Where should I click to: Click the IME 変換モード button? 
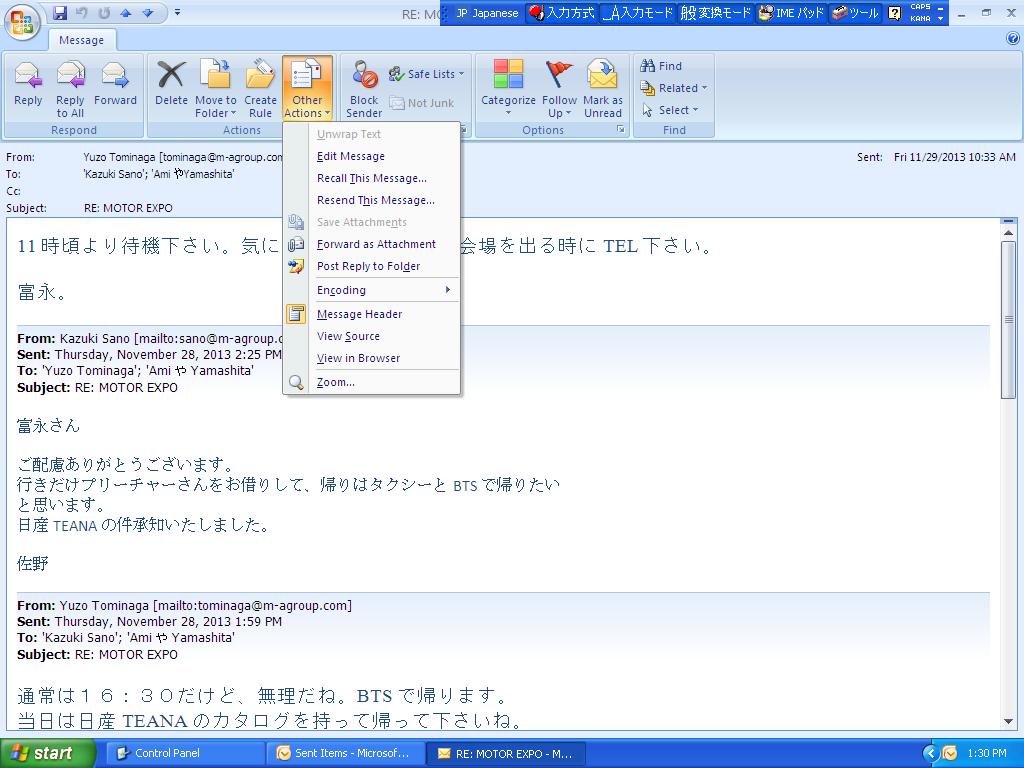pyautogui.click(x=716, y=13)
